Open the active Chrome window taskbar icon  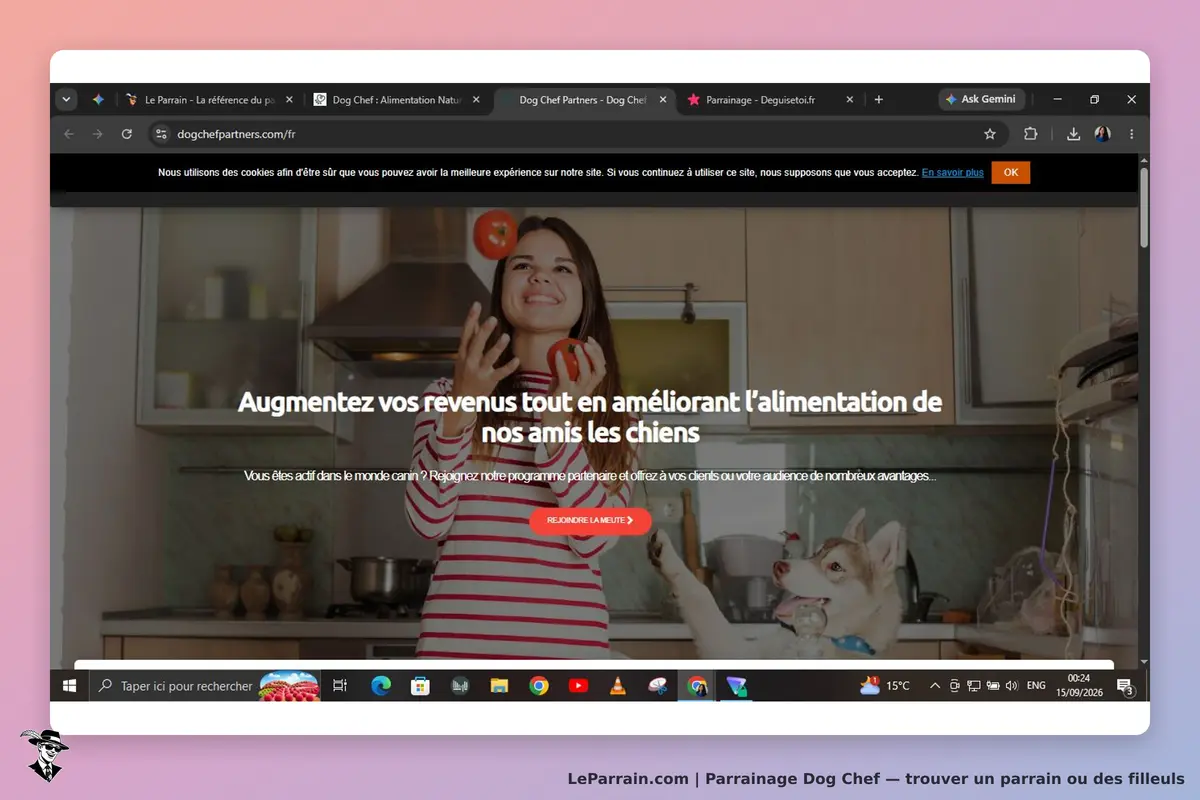pos(697,686)
